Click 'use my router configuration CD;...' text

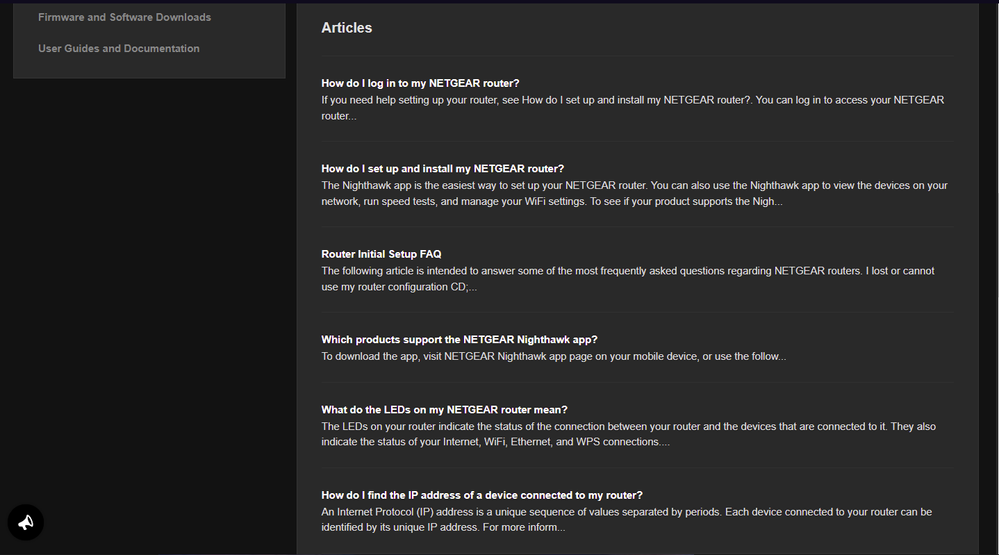(x=399, y=287)
